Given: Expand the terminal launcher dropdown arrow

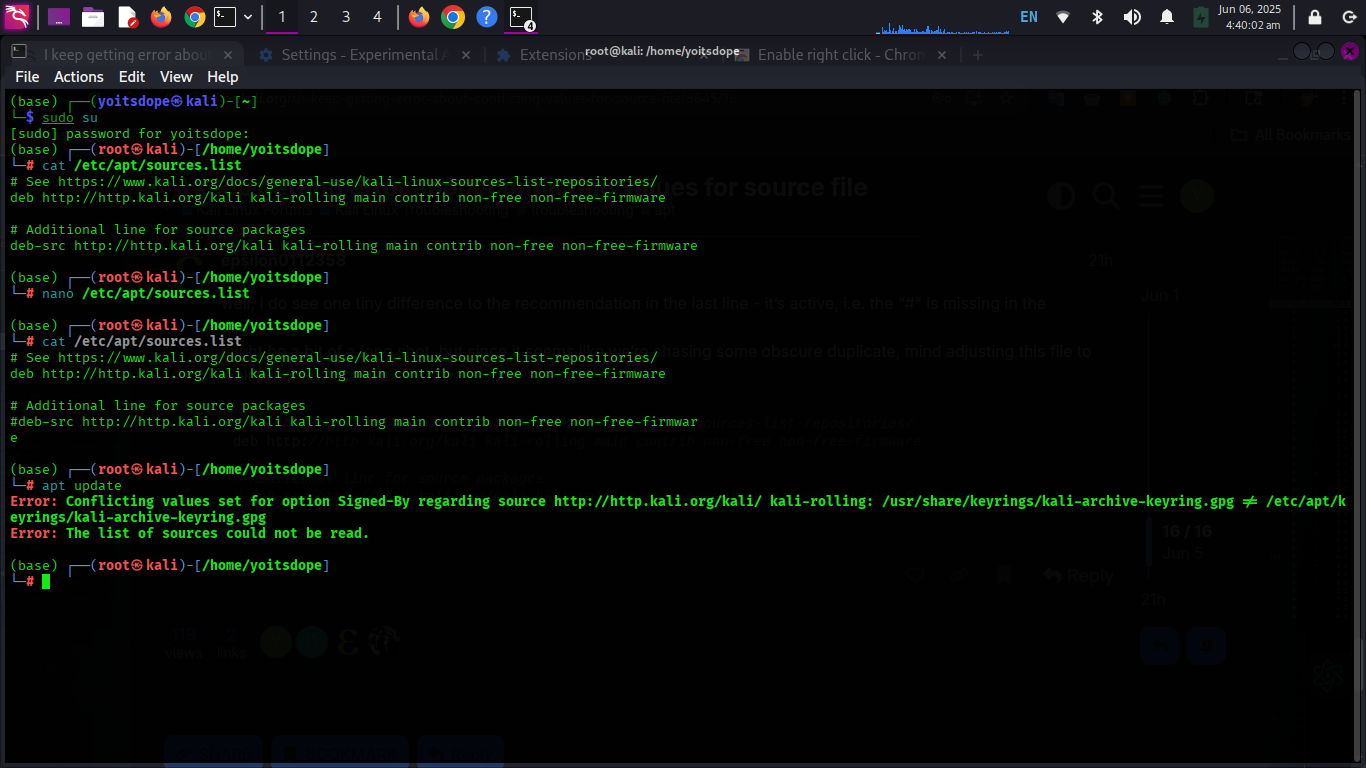Looking at the screenshot, I should click(248, 16).
